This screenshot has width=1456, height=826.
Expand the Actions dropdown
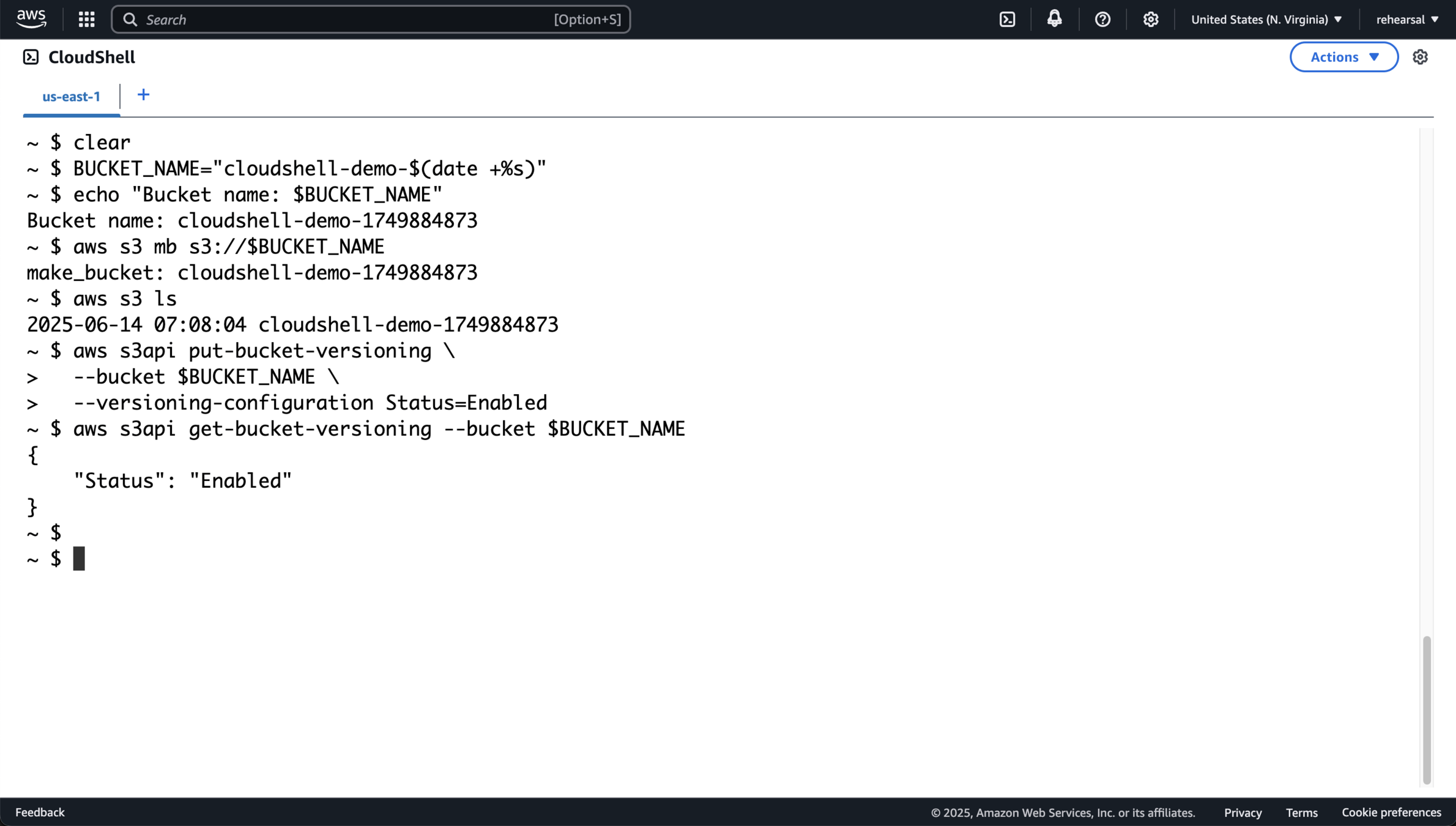[x=1343, y=57]
